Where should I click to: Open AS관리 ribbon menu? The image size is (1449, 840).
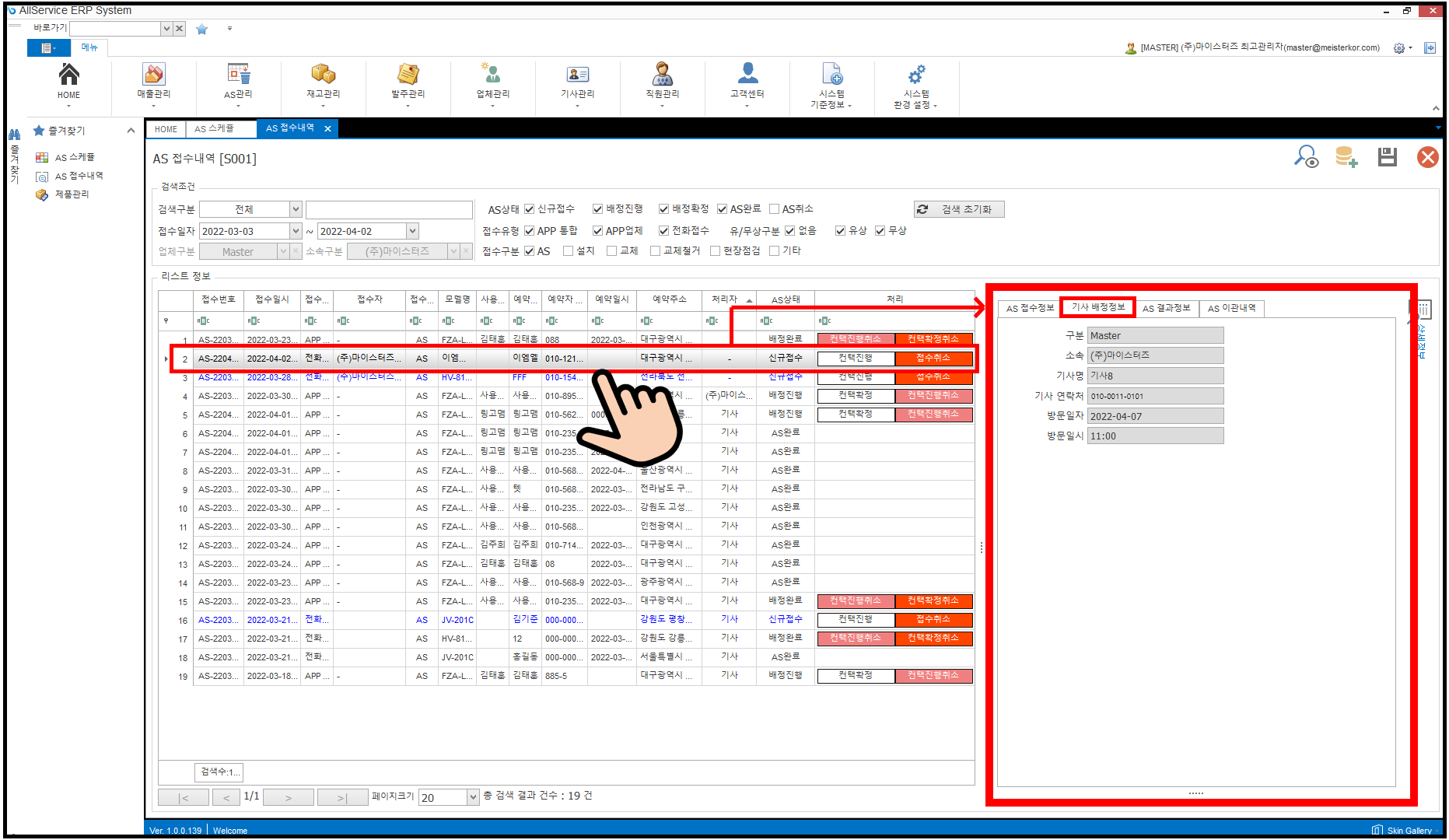(x=238, y=83)
